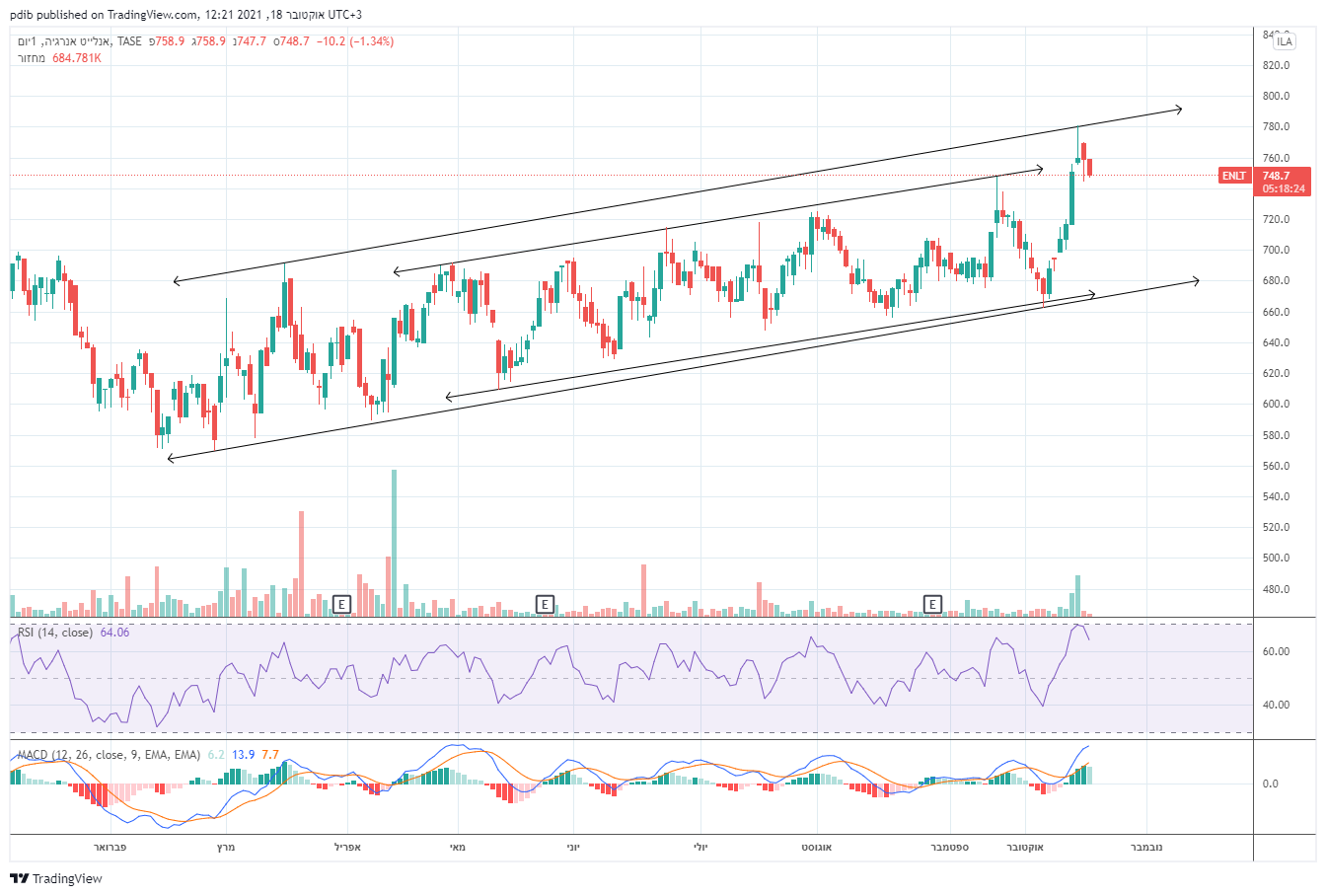The image size is (1326, 896).
Task: Click the 0.0 MACD axis label
Action: point(1271,784)
